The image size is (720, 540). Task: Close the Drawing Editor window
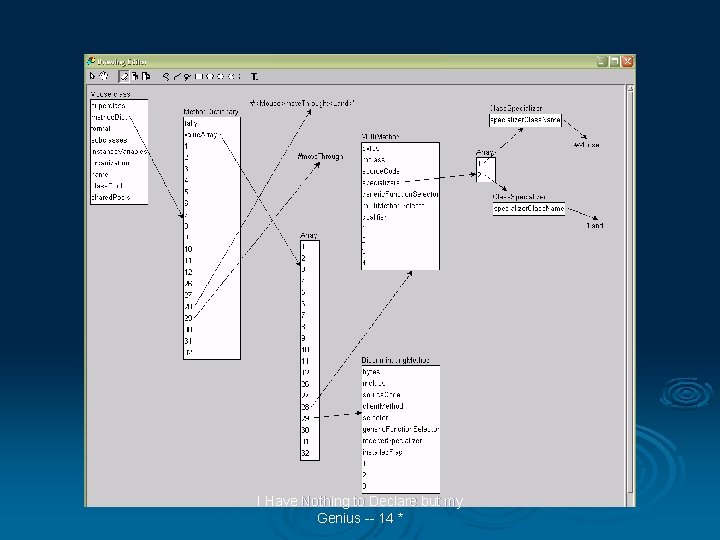coord(628,61)
